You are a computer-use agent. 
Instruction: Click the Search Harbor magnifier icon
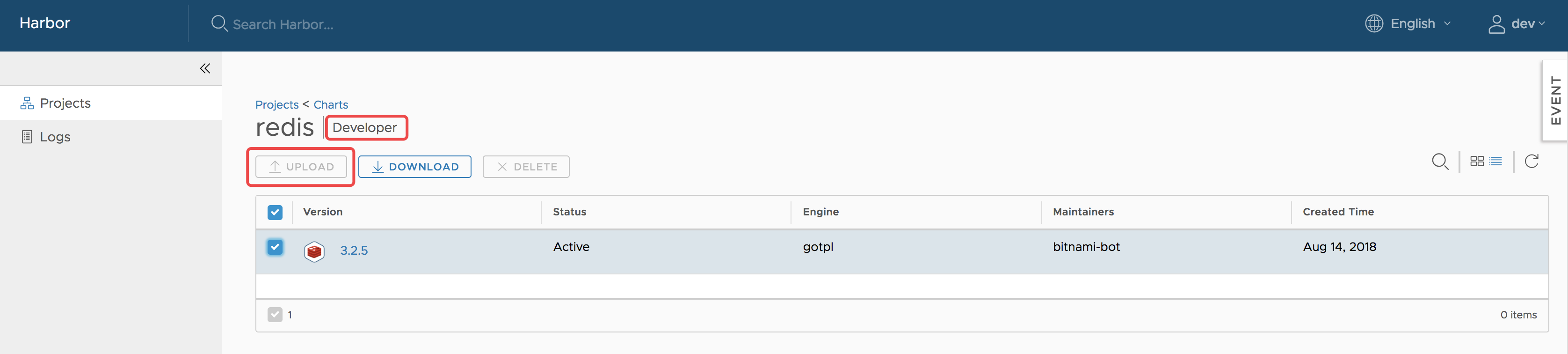coord(219,24)
